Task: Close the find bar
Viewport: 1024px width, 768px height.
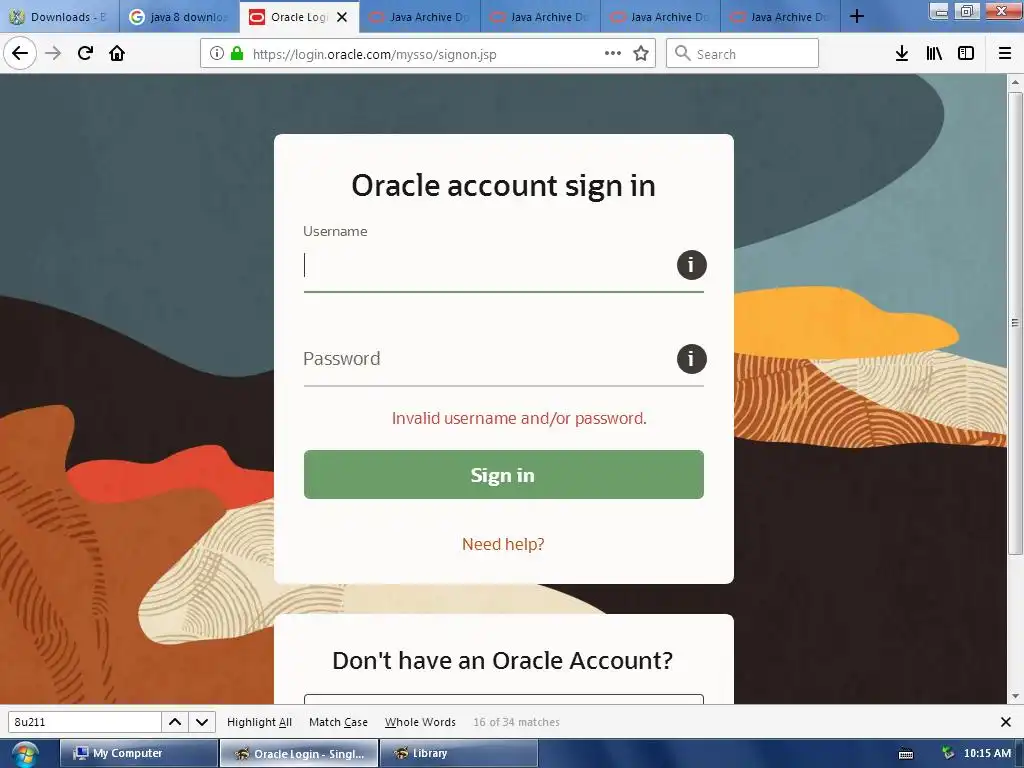Action: click(x=1006, y=722)
